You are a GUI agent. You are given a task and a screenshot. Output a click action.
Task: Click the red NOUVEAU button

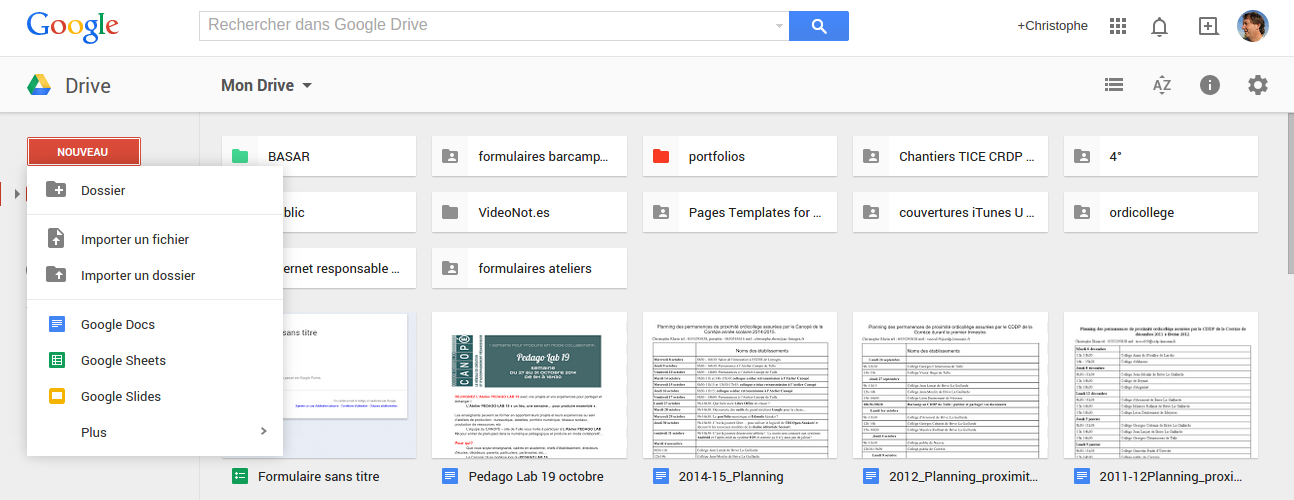[x=84, y=152]
